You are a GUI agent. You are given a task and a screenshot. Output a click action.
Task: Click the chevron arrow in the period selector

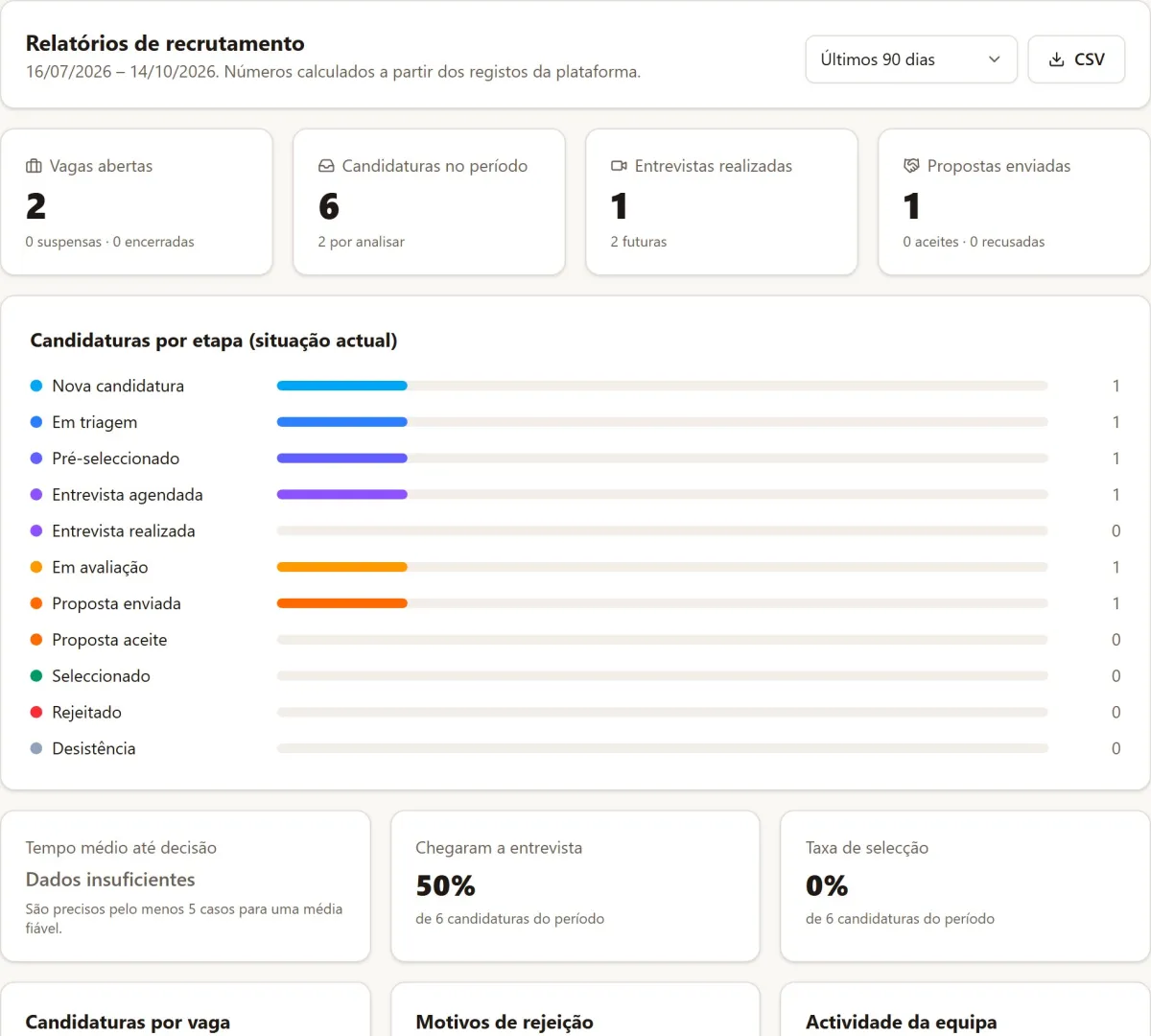coord(995,59)
